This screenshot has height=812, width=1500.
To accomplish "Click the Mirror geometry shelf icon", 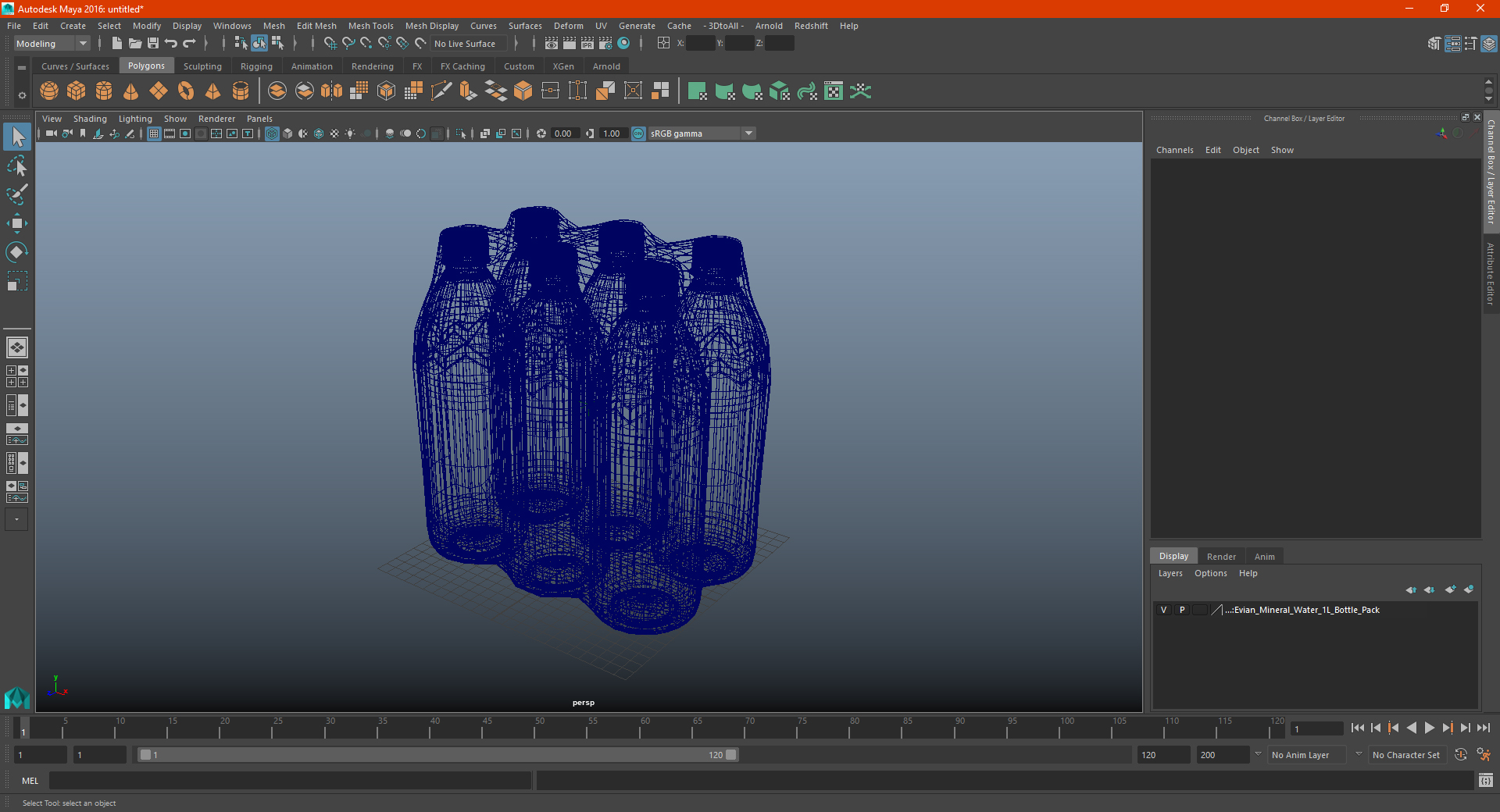I will coord(332,91).
